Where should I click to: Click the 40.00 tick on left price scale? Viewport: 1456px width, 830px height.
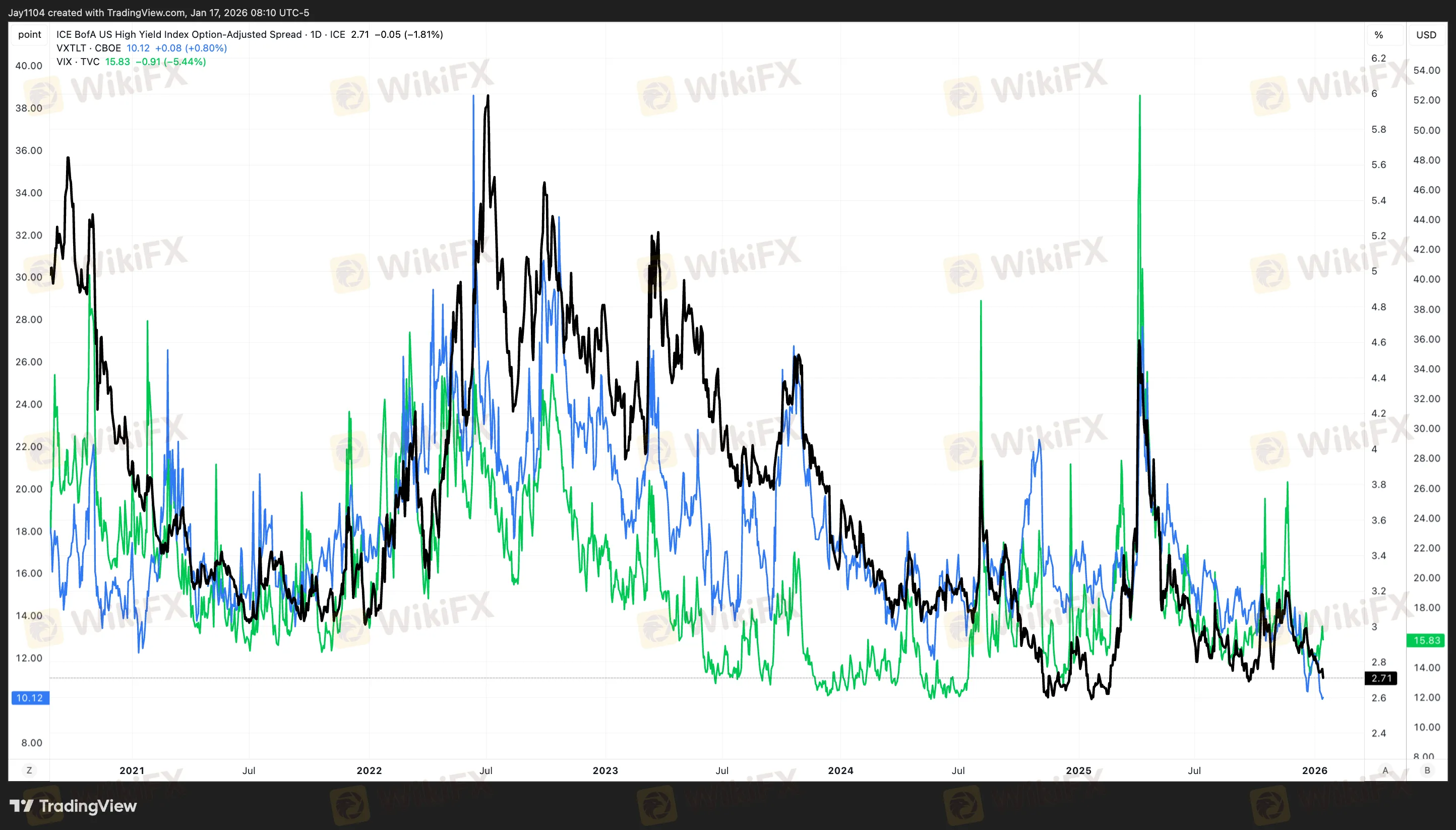(x=29, y=66)
